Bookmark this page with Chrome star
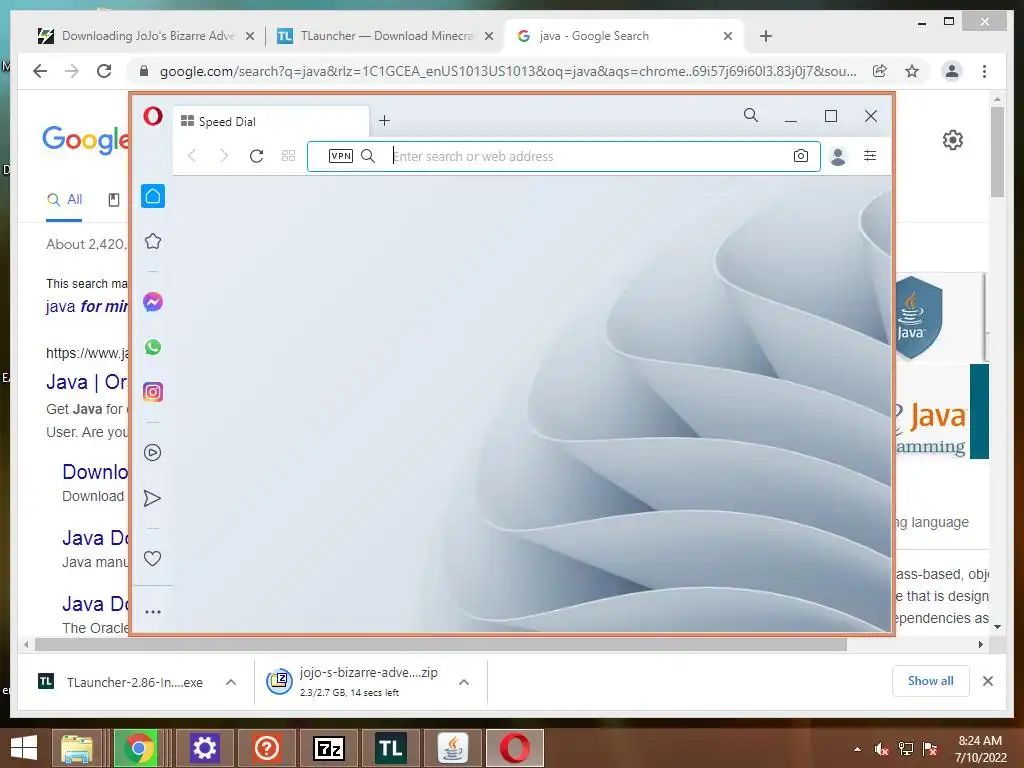 click(912, 71)
